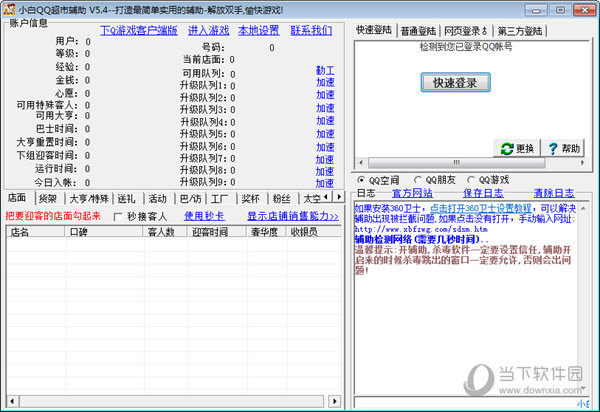The image size is (600, 412).
Task: Enable the 秒接客人 checkbox
Action: point(118,217)
